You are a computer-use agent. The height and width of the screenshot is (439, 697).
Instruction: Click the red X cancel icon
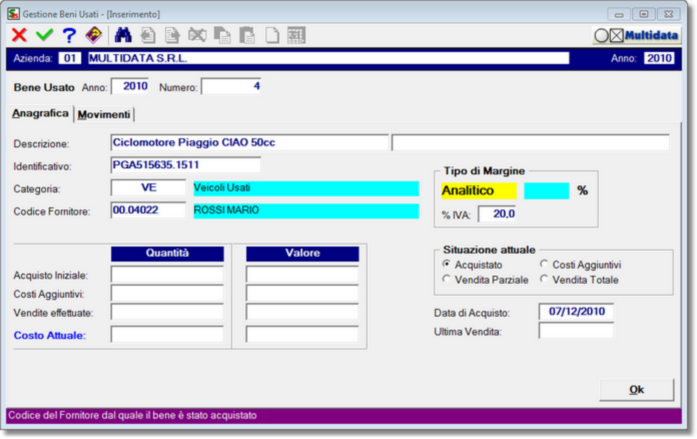[x=19, y=35]
